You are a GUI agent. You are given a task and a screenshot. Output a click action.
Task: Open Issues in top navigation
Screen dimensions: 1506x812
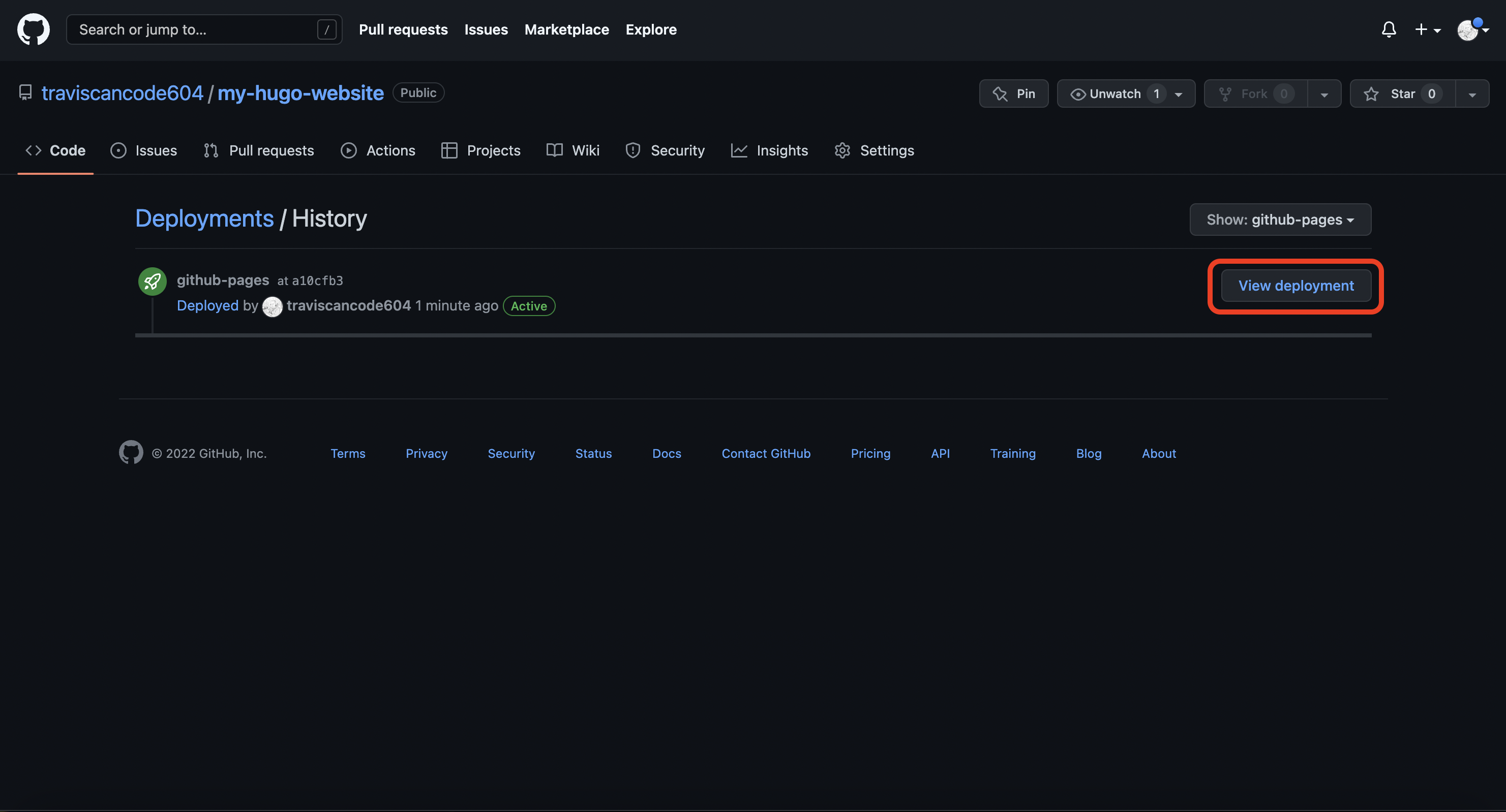pos(486,29)
